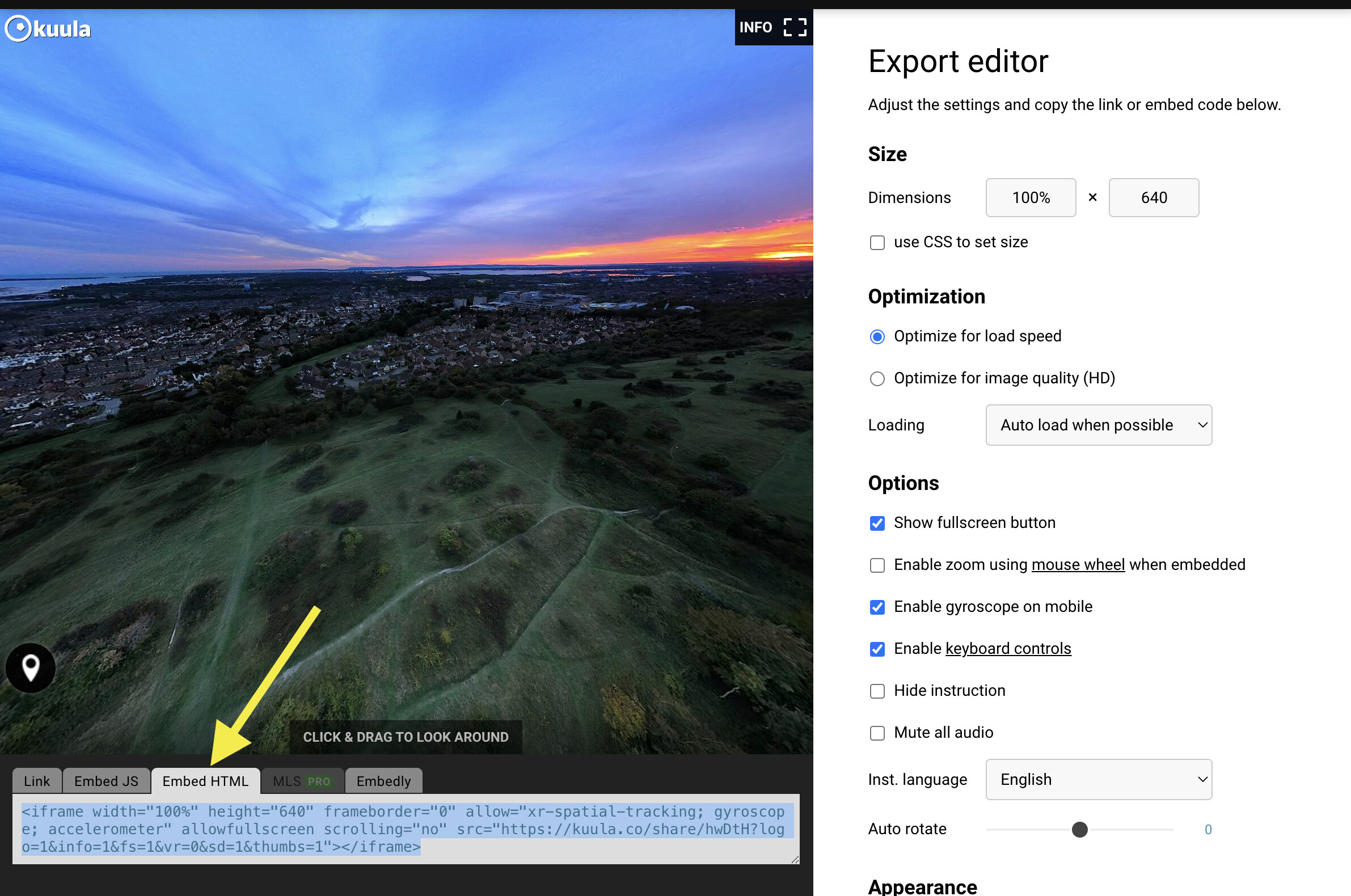Viewport: 1351px width, 896px height.
Task: Uncheck Show fullscreen button
Action: [x=877, y=523]
